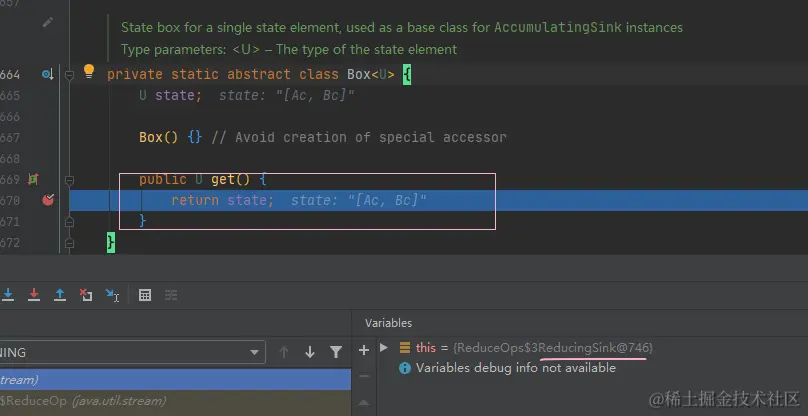Viewport: 808px width, 416px height.
Task: Click the Step Out debugger button
Action: (60, 295)
